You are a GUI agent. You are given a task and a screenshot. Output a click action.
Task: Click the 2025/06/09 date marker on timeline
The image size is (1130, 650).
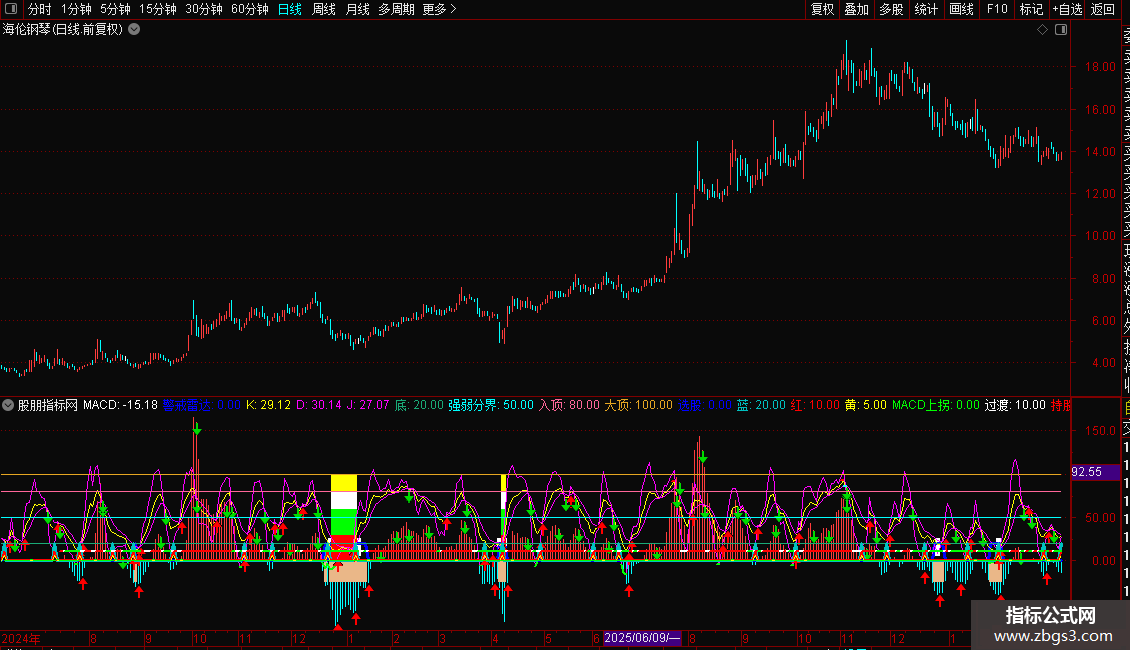pyautogui.click(x=641, y=638)
